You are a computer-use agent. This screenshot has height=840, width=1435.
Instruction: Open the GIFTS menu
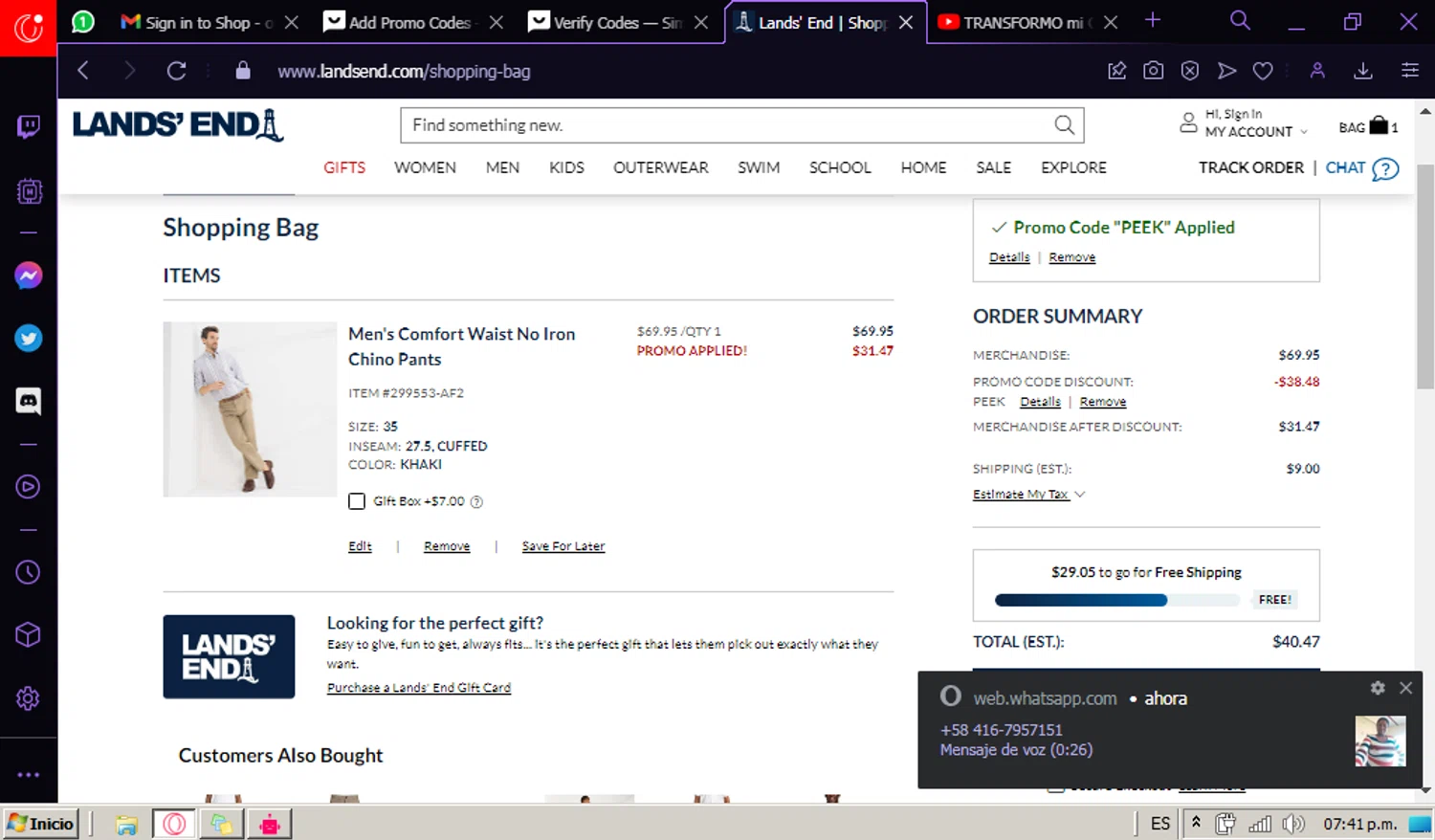(344, 167)
